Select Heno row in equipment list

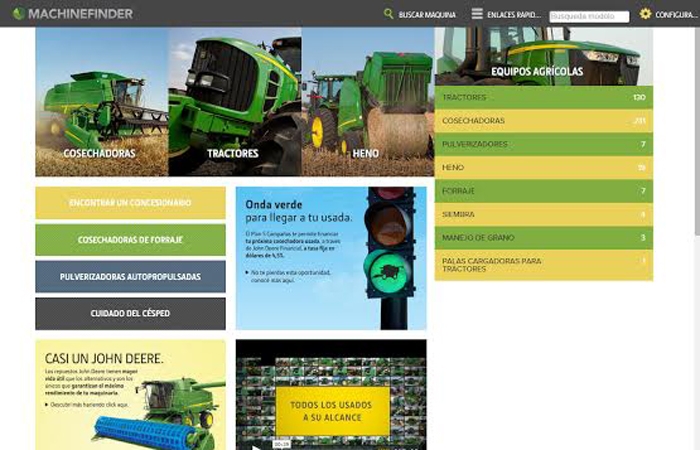pos(544,167)
